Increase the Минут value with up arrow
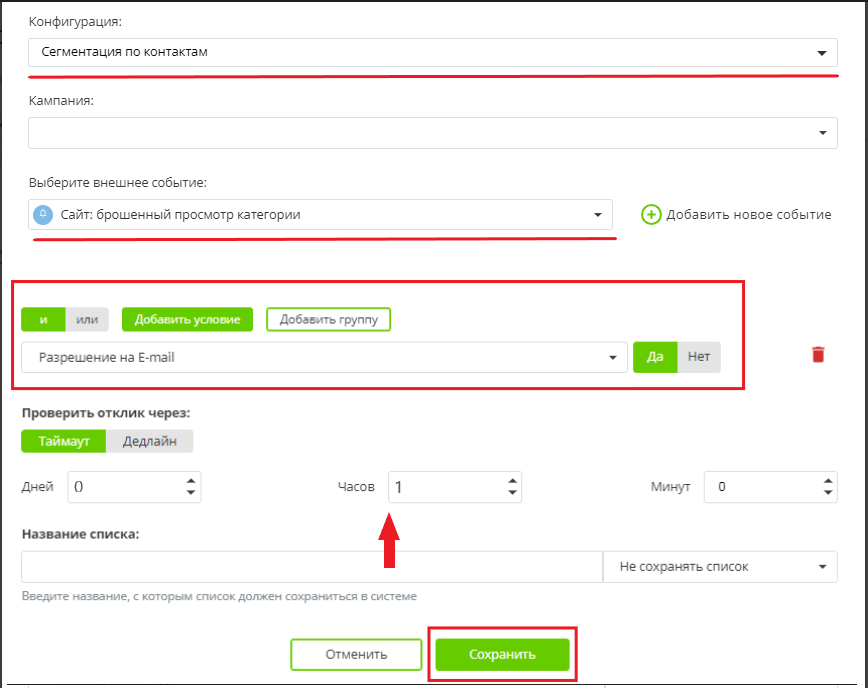Screen dimensions: 868x688 click(828, 481)
